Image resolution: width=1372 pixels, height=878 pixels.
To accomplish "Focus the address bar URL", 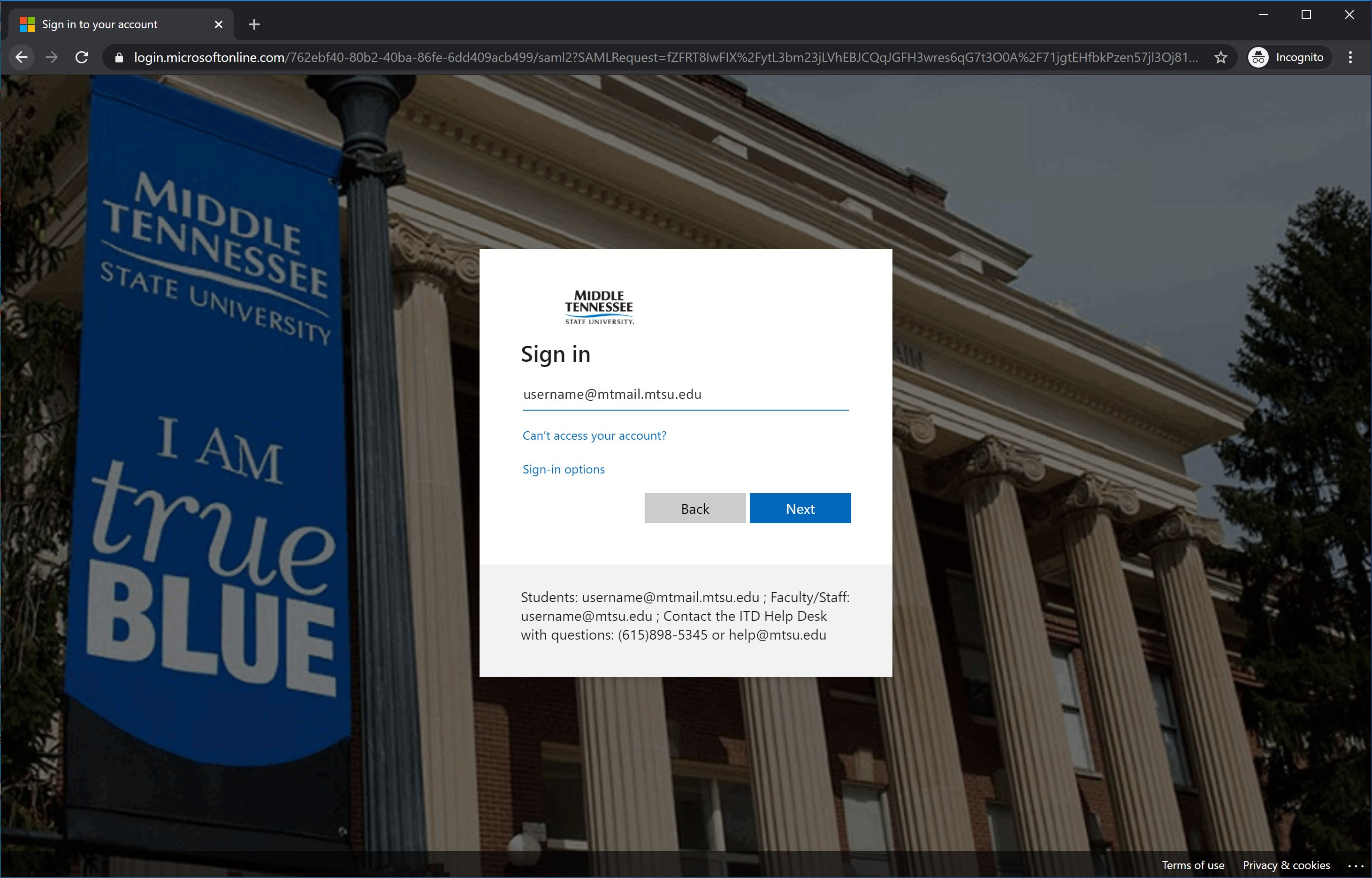I will (665, 58).
